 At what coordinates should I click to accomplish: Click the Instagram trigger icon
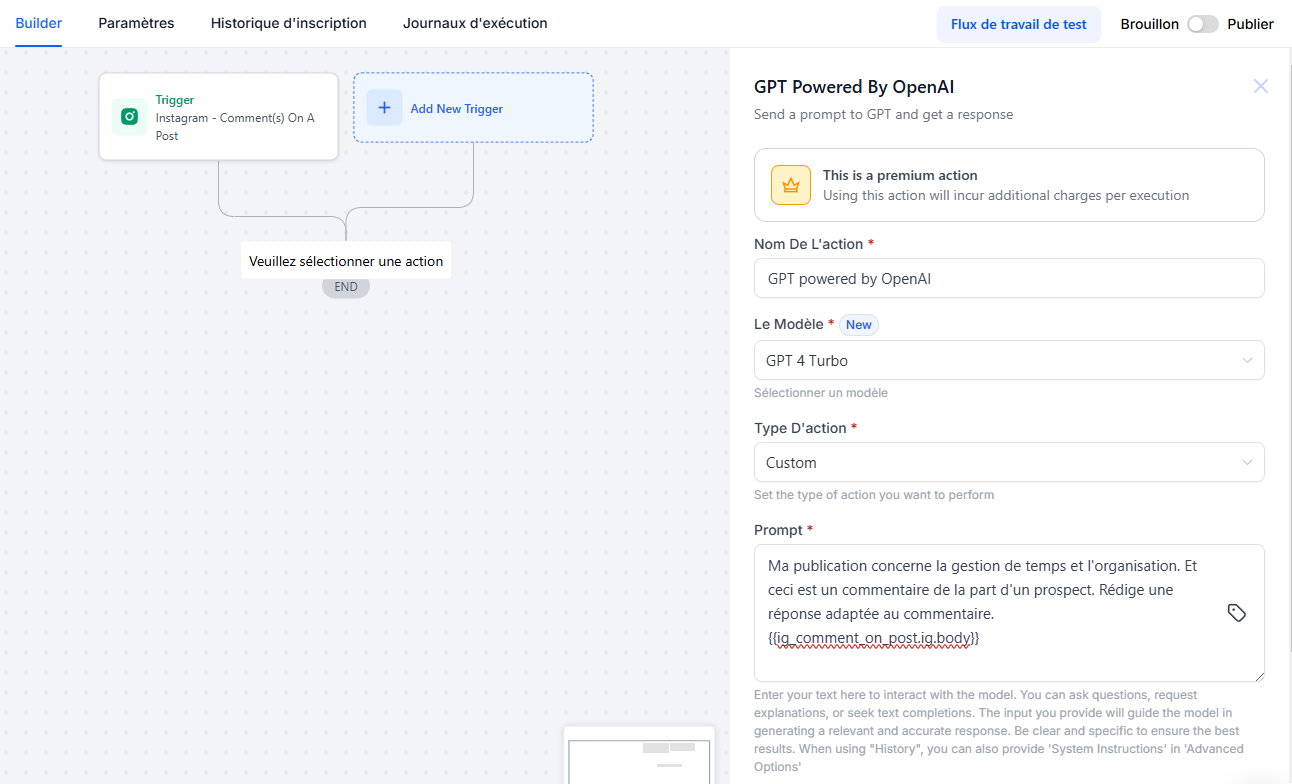(129, 117)
